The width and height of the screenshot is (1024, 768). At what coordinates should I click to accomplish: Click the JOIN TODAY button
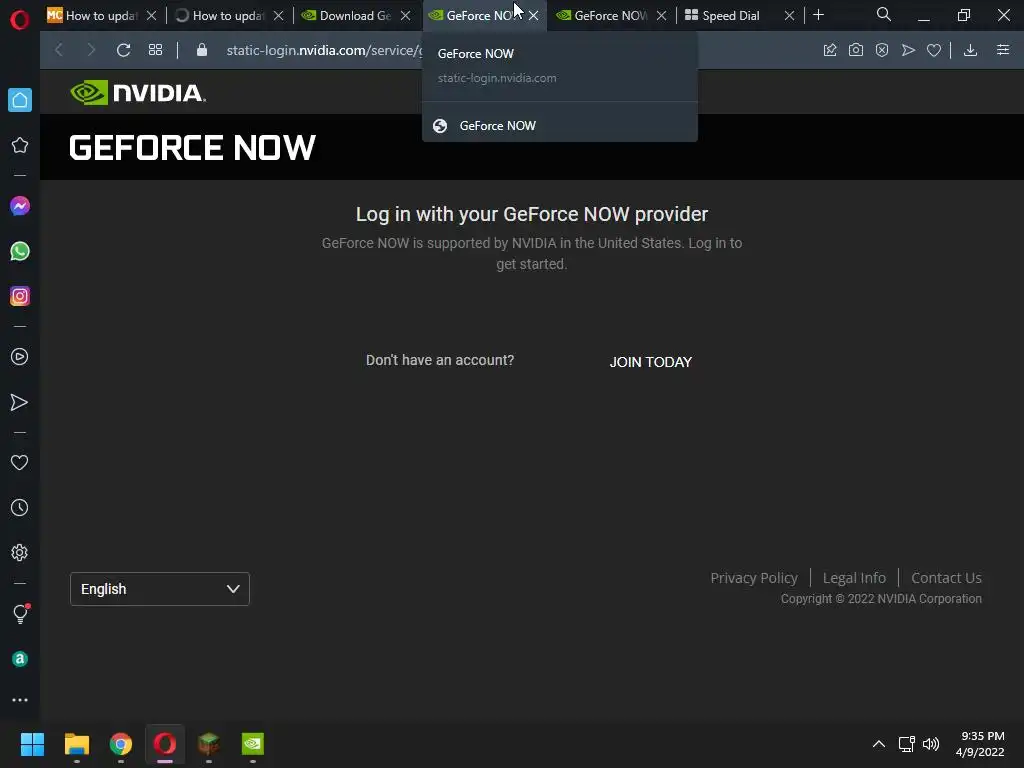[x=650, y=362]
